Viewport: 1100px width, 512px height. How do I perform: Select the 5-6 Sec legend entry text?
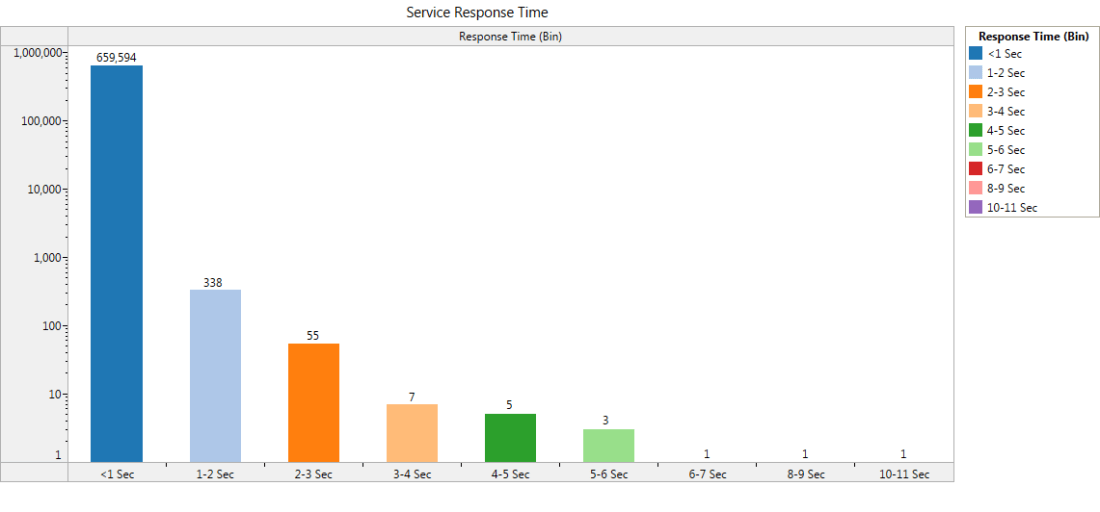tap(1005, 150)
